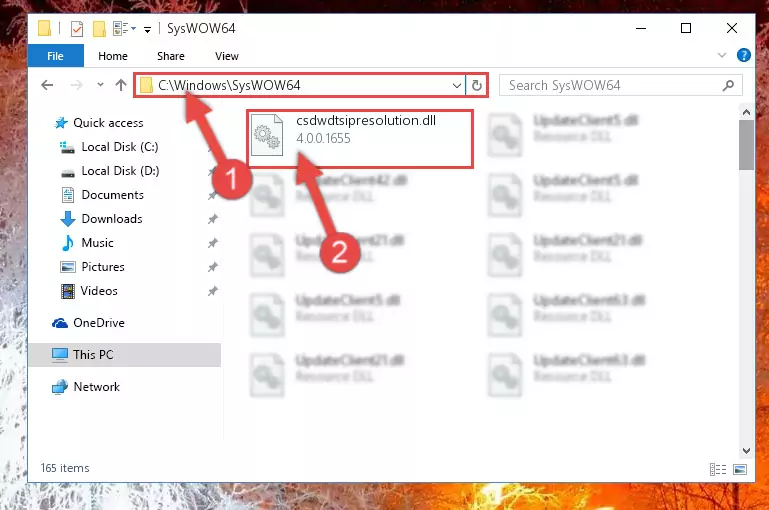Click the Documents page icon

tap(68, 195)
